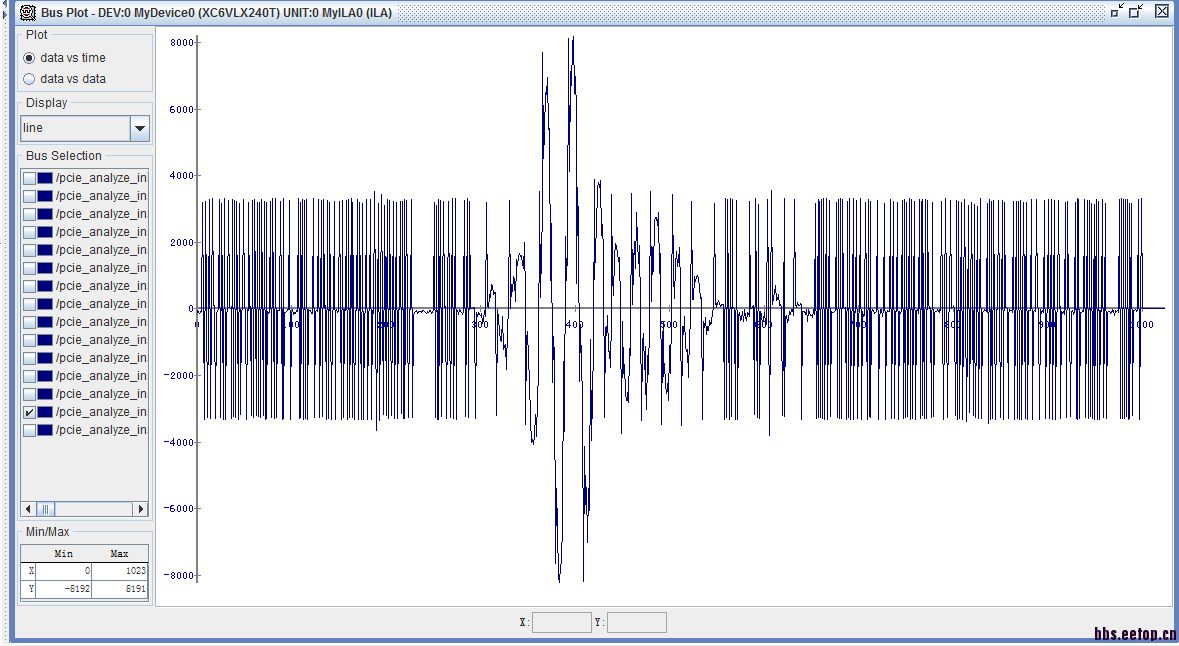The width and height of the screenshot is (1179, 646).
Task: Click the "Min" column header
Action: pyautogui.click(x=63, y=553)
